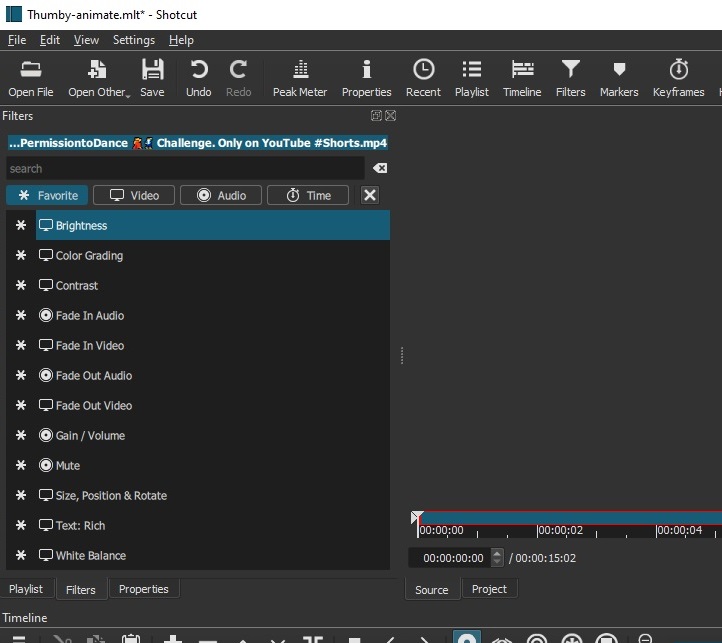722x643 pixels.
Task: Open the Settings menu
Action: [133, 40]
